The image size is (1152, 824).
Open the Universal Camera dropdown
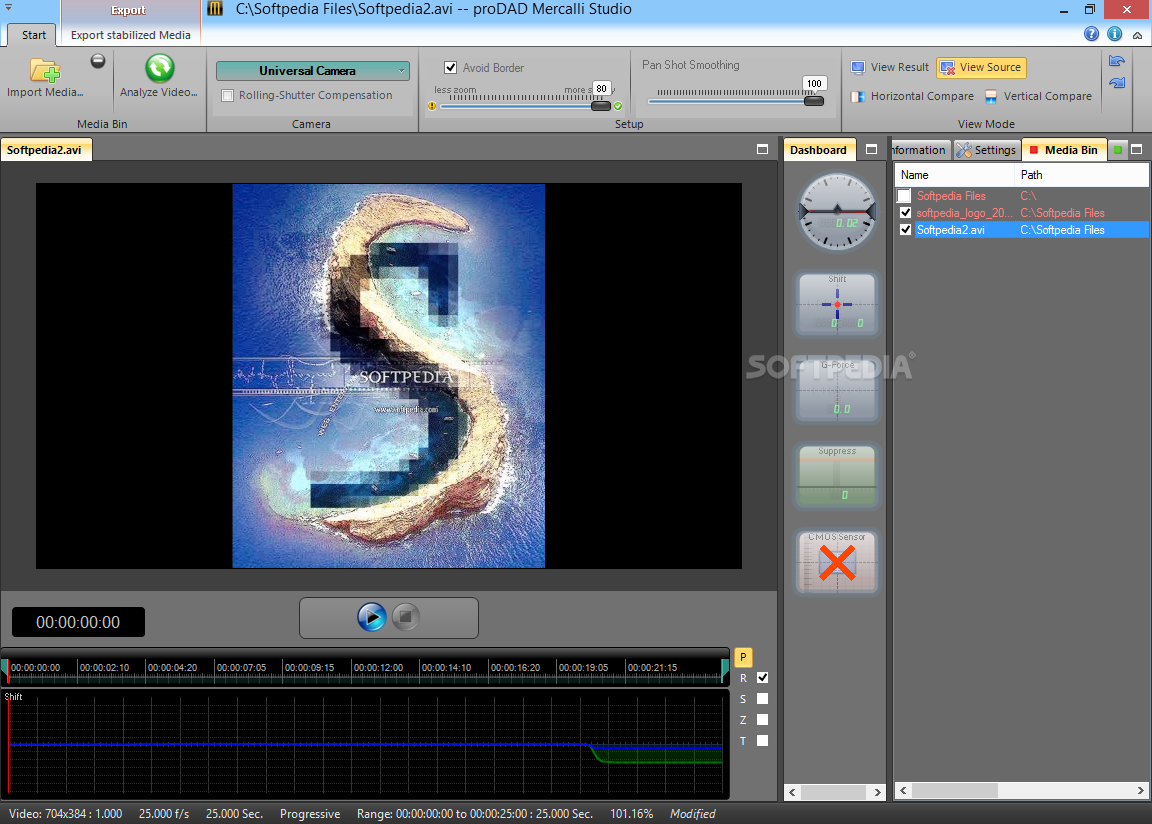312,71
